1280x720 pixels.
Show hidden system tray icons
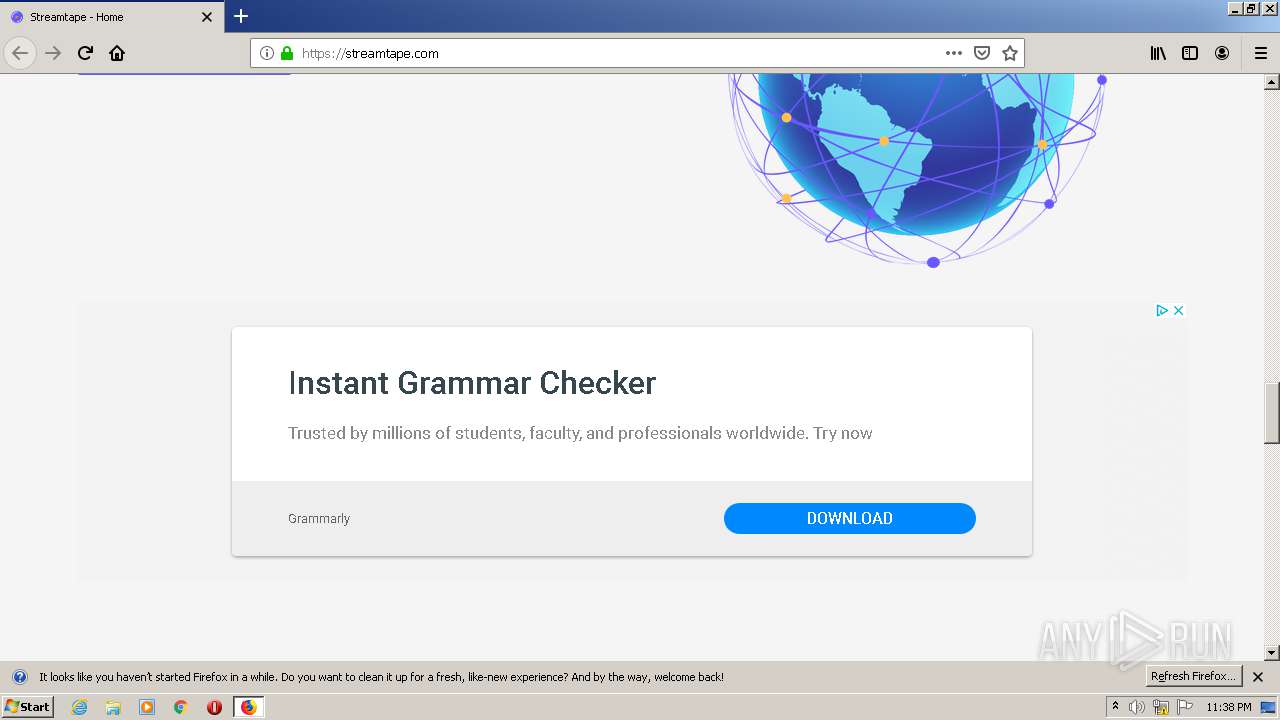click(1116, 707)
